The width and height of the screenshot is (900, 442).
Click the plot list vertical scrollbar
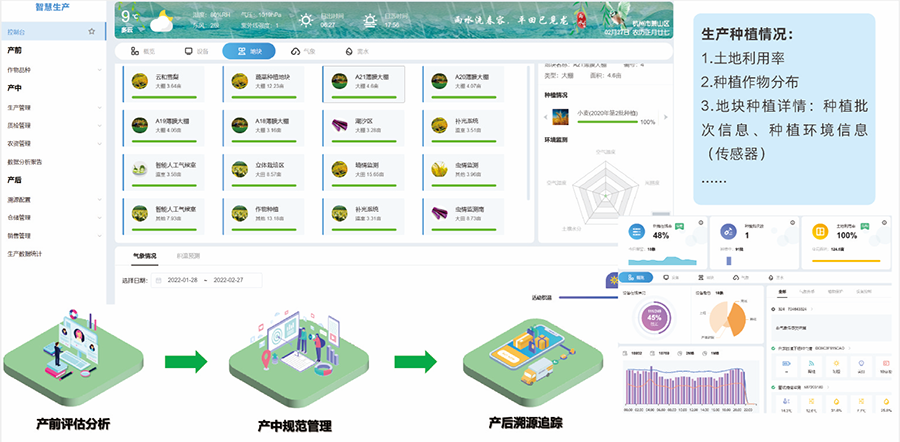[x=529, y=132]
